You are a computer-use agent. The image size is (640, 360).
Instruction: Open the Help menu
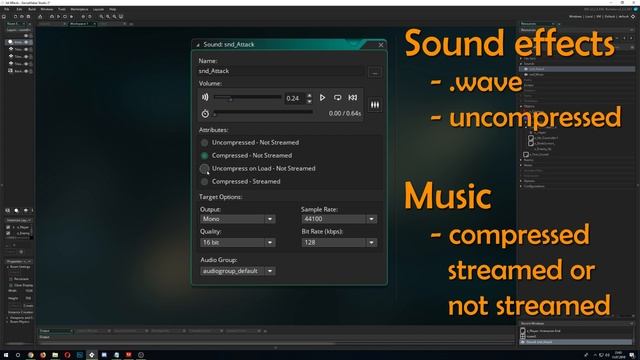pyautogui.click(x=113, y=9)
